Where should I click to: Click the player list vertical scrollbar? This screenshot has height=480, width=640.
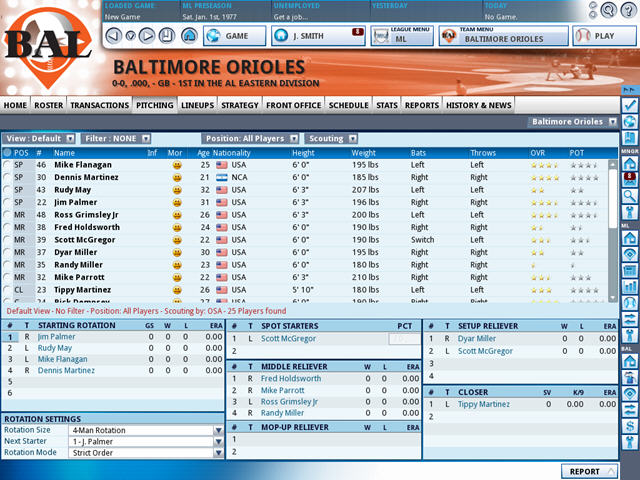612,231
